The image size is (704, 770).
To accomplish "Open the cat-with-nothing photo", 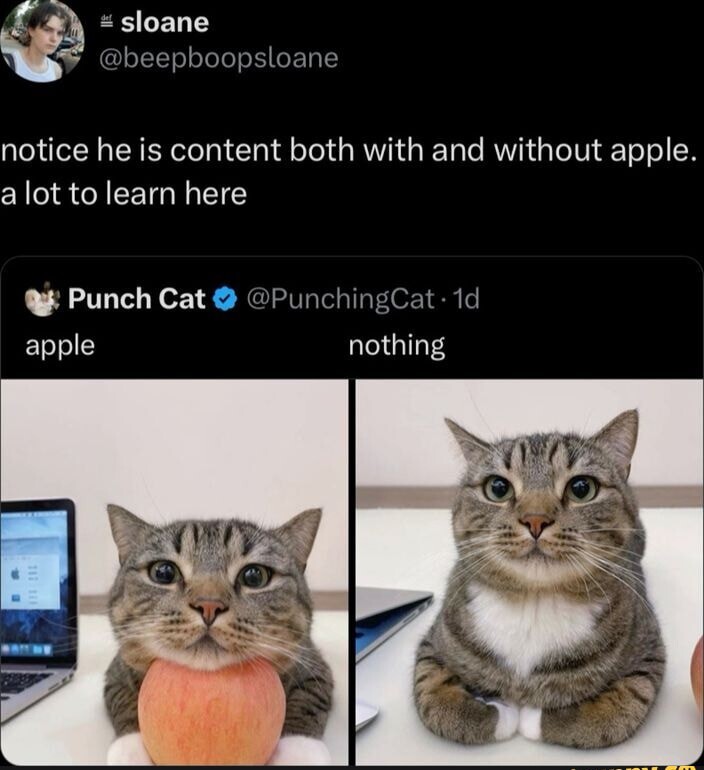I will [x=529, y=572].
